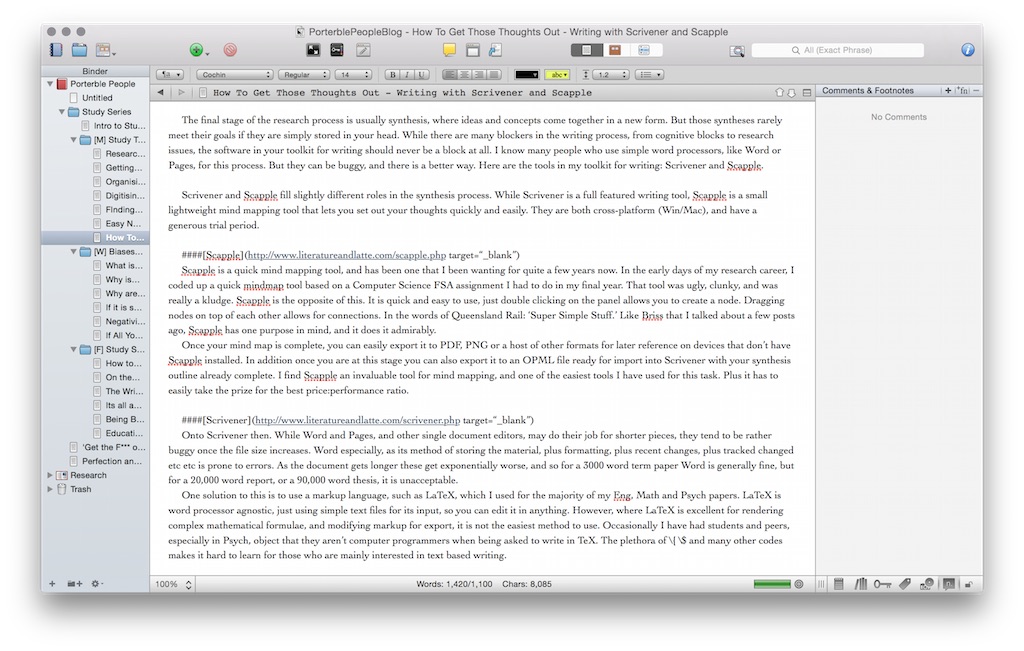Switch to corkboard view mode
Image resolution: width=1024 pixels, height=651 pixels.
615,50
